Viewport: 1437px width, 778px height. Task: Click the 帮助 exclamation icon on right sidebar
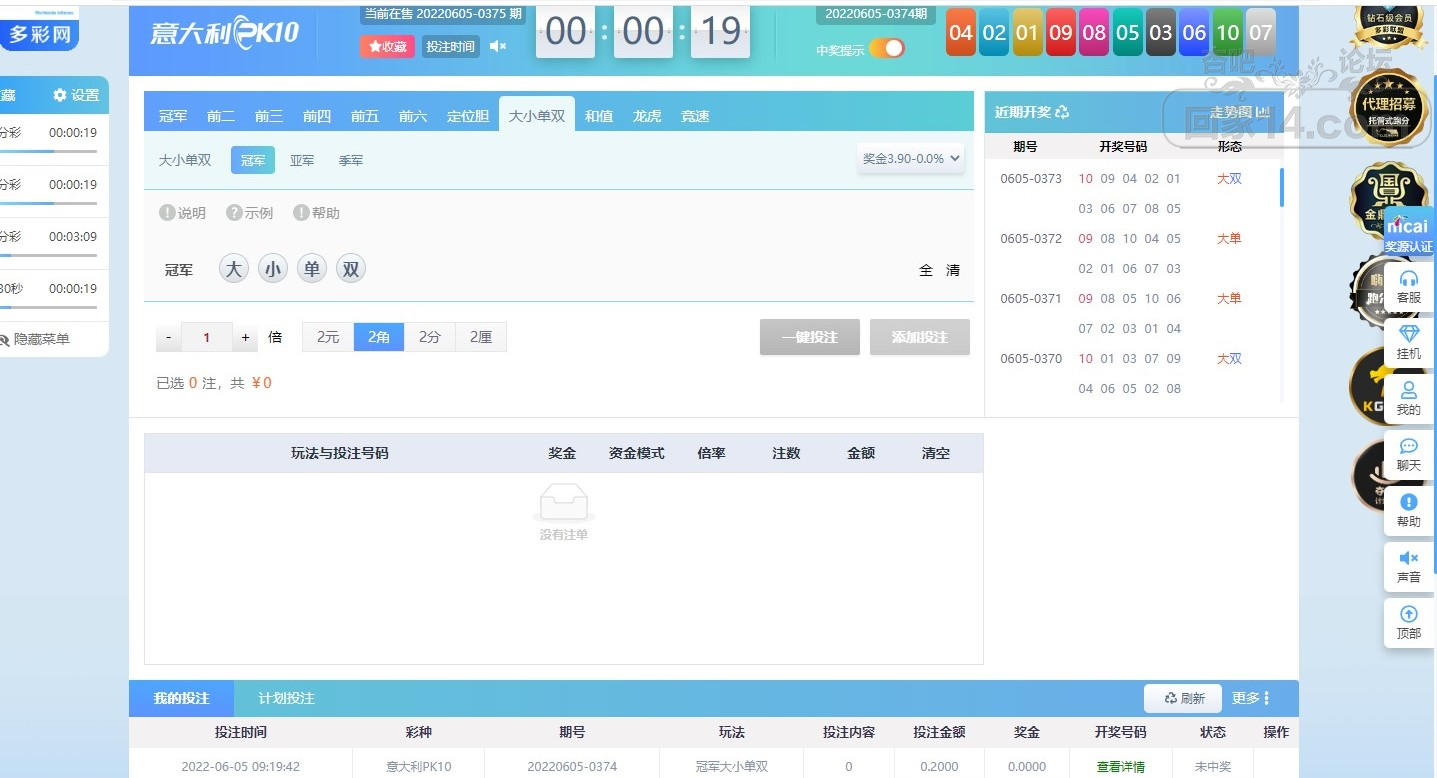1409,502
